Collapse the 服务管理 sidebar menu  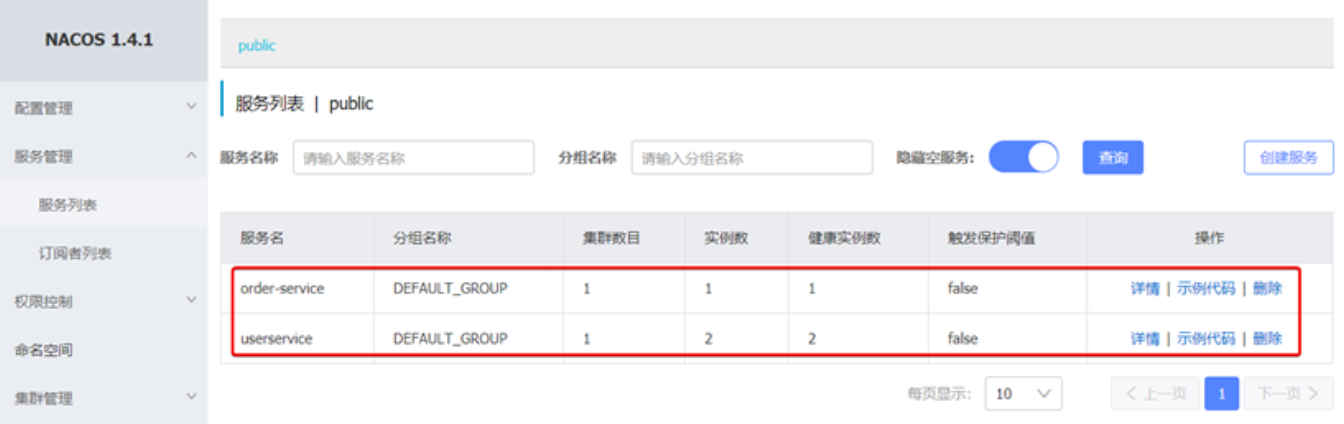[x=103, y=157]
